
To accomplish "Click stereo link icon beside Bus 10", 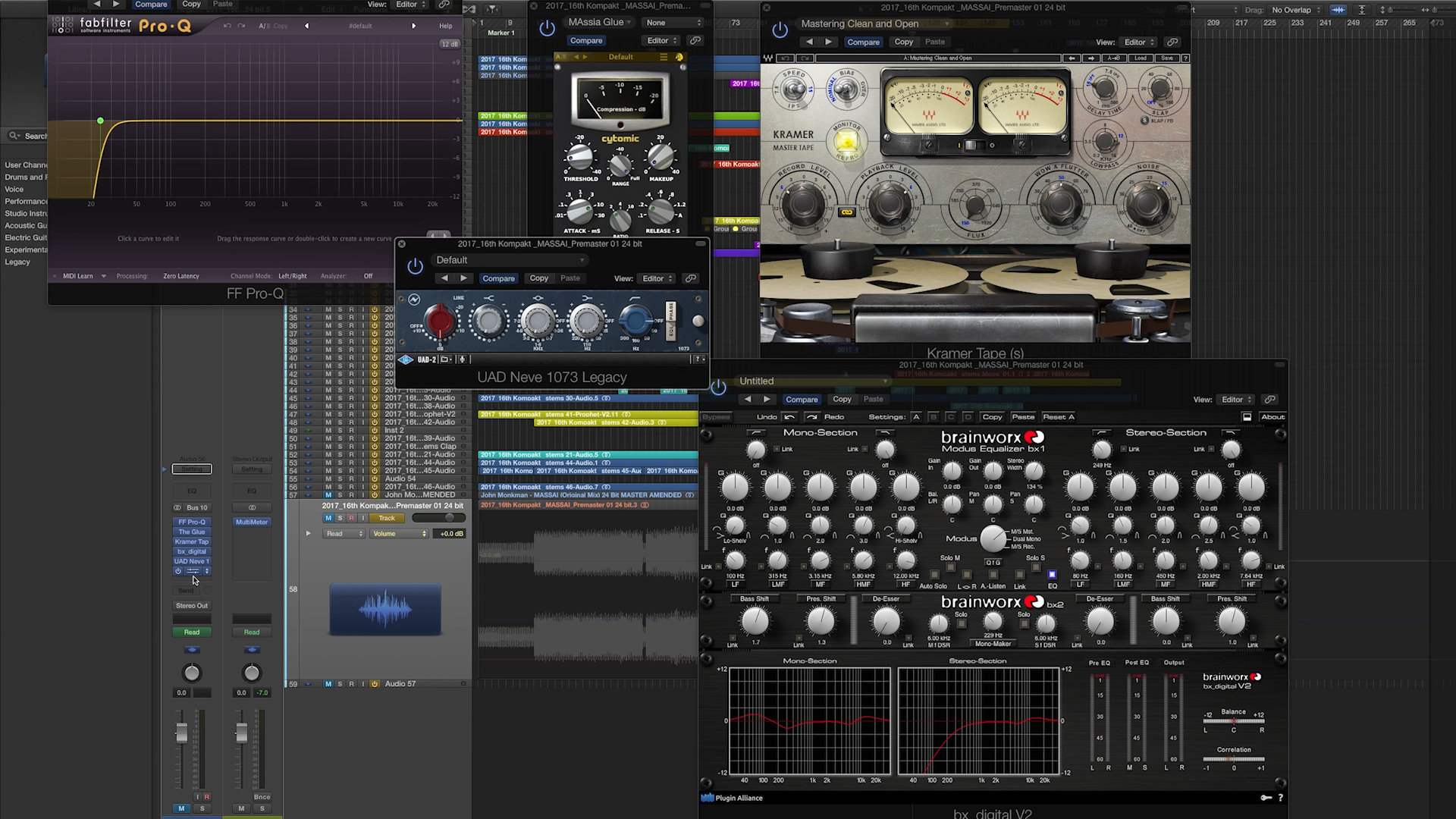I will (177, 508).
